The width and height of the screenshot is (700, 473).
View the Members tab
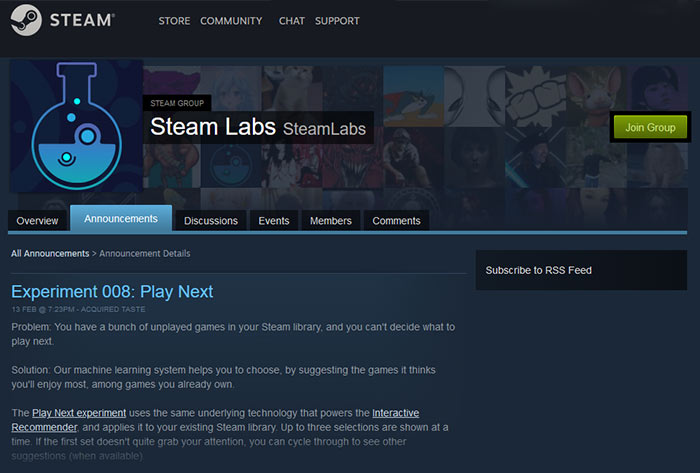click(331, 221)
